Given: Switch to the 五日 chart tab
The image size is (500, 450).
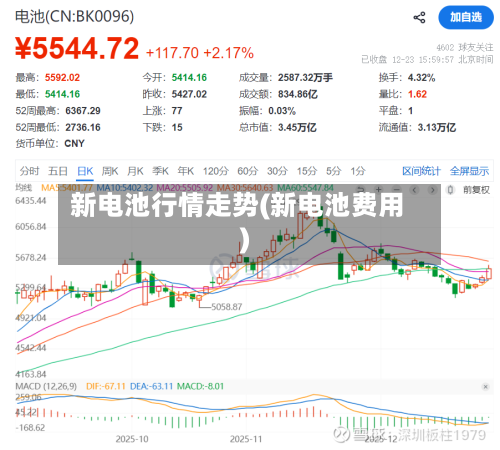Looking at the screenshot, I should (58, 171).
